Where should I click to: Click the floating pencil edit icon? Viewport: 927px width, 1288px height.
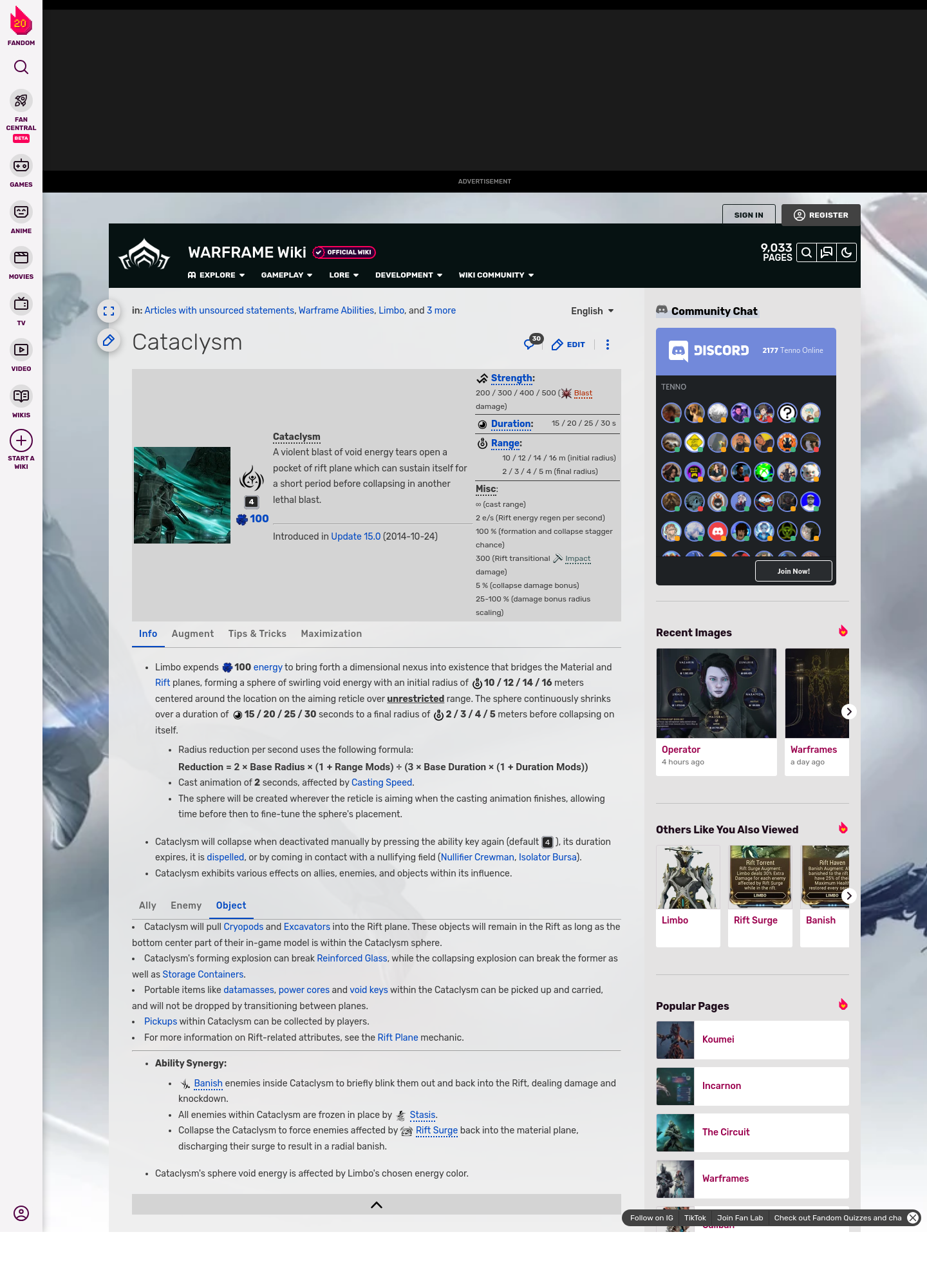click(109, 340)
